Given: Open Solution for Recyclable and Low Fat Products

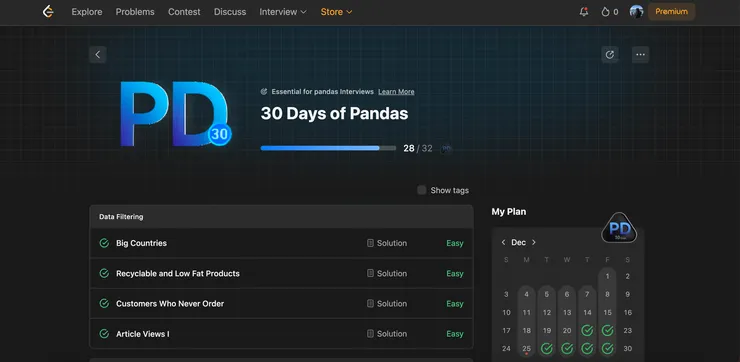Looking at the screenshot, I should point(387,273).
